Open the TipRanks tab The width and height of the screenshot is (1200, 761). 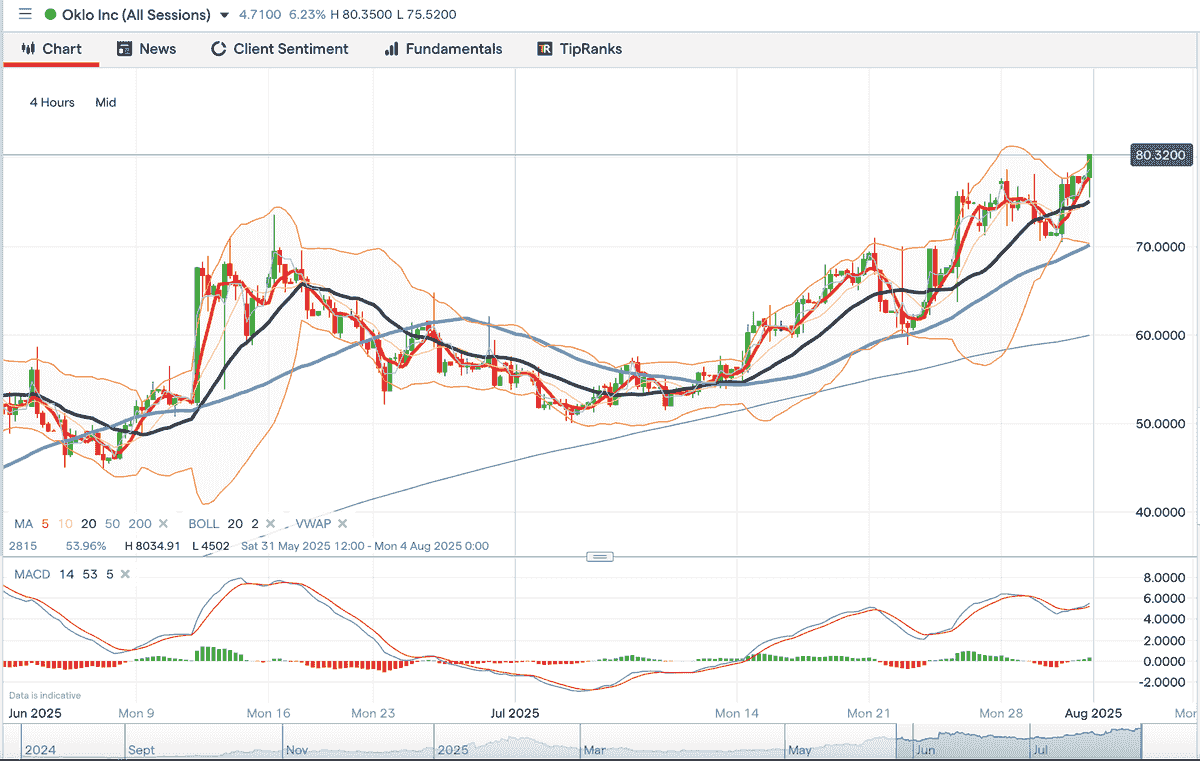580,49
